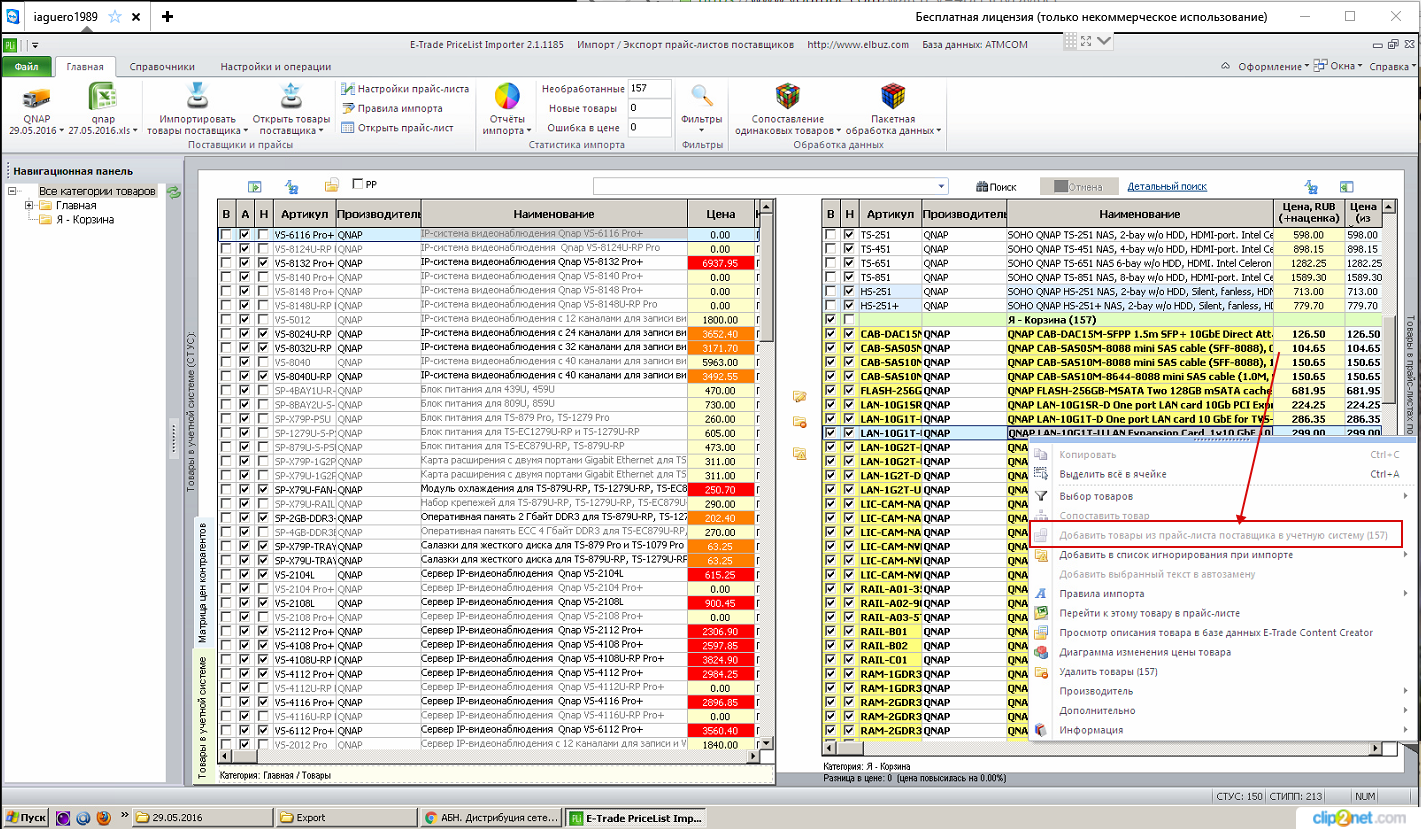
Task: Choose Диаграмма изменения цены товара menu item
Action: coord(1220,652)
